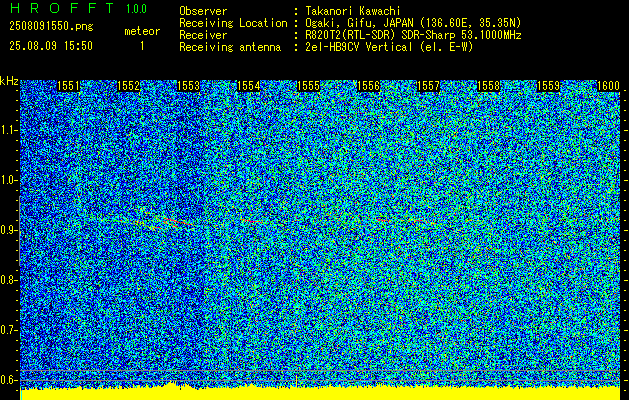Viewport: 629px width, 400px height.
Task: Click the HROFFT title text
Action: coord(62,8)
